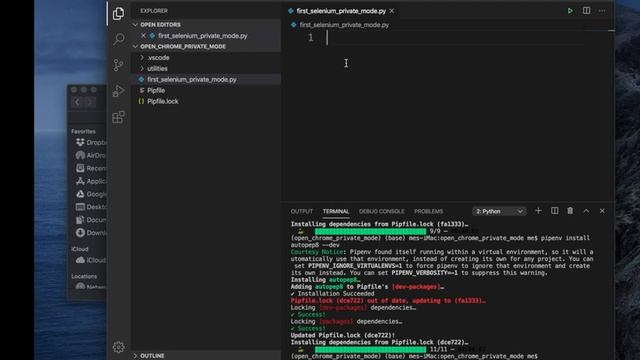Switch to the PROBLEMS panel tab
The width and height of the screenshot is (640, 360).
(x=429, y=211)
